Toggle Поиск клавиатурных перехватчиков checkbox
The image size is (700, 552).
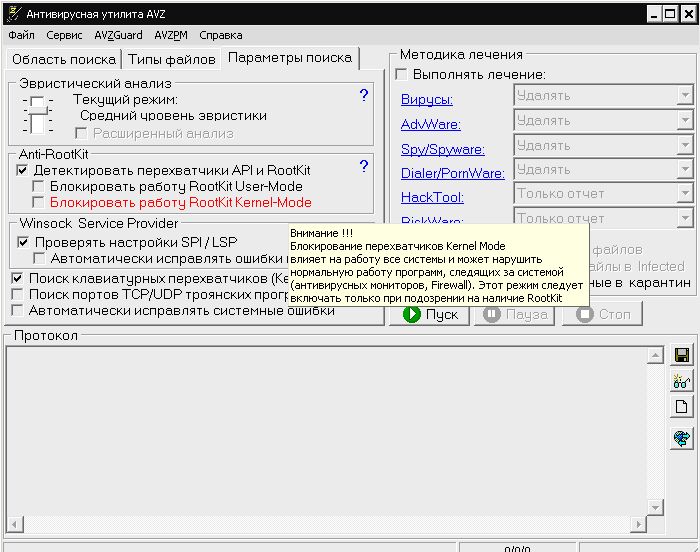click(x=17, y=278)
